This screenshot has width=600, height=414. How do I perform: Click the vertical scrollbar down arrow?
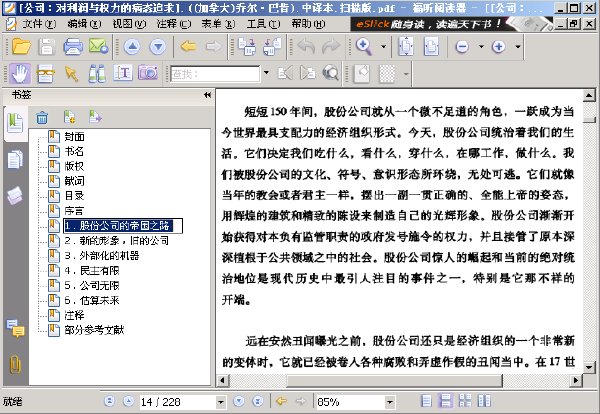(x=589, y=367)
